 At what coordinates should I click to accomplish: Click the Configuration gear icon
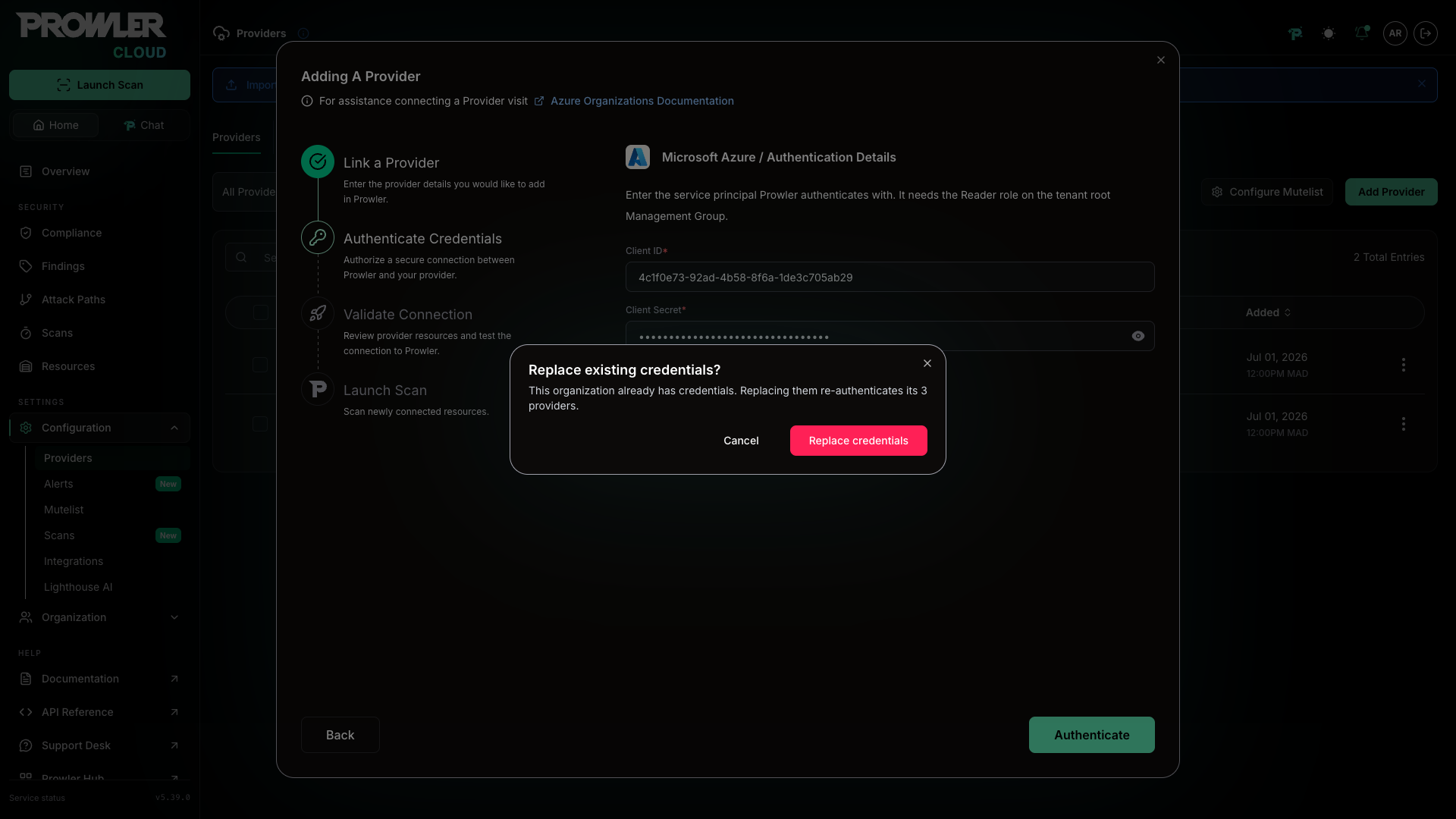point(26,428)
